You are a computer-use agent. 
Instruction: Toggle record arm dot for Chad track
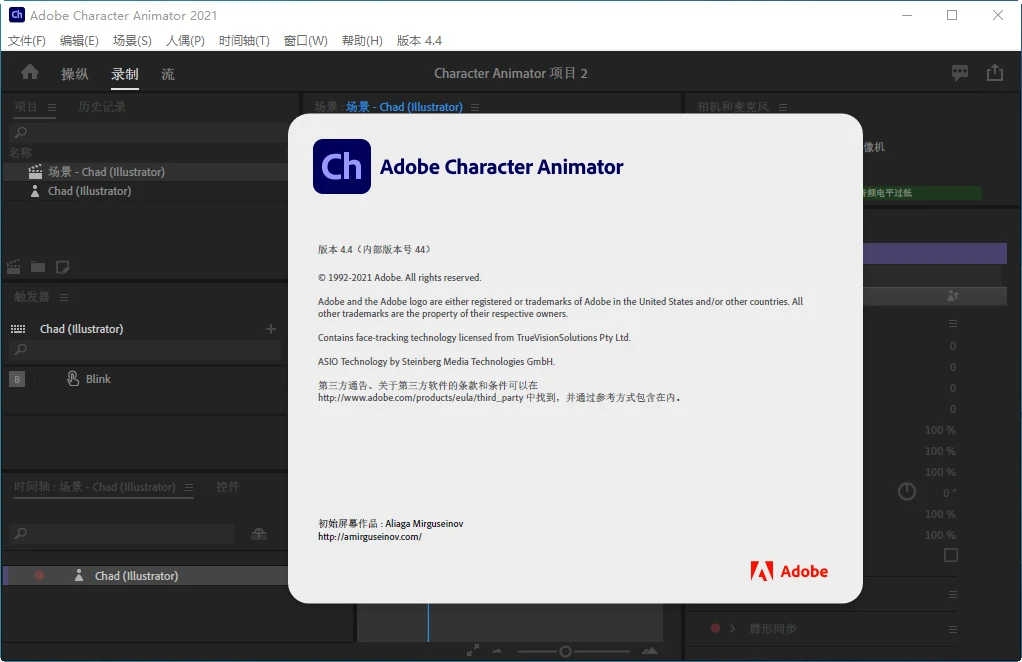click(x=40, y=576)
